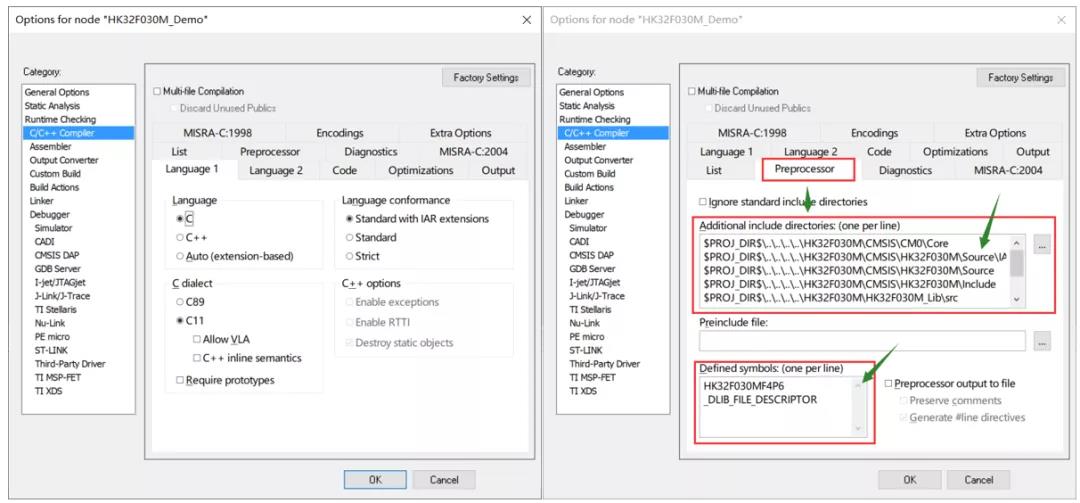Enable Allow VLA checkbox

tap(197, 339)
